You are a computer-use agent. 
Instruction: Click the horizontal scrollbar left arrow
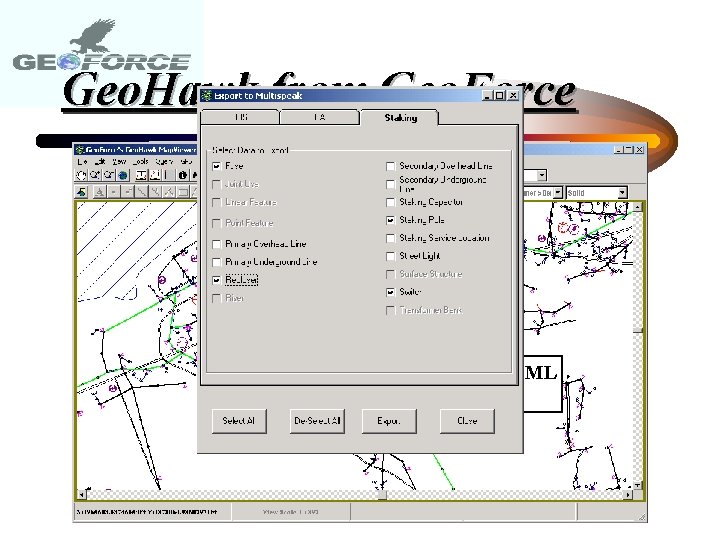tap(81, 495)
